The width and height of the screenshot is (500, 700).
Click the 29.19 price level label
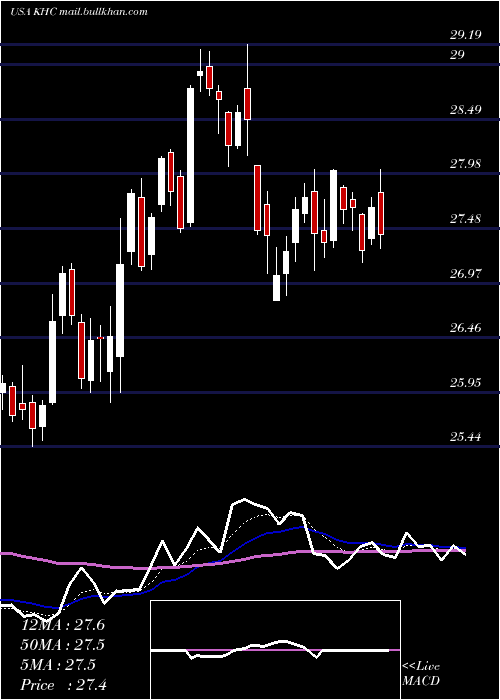[x=466, y=35]
